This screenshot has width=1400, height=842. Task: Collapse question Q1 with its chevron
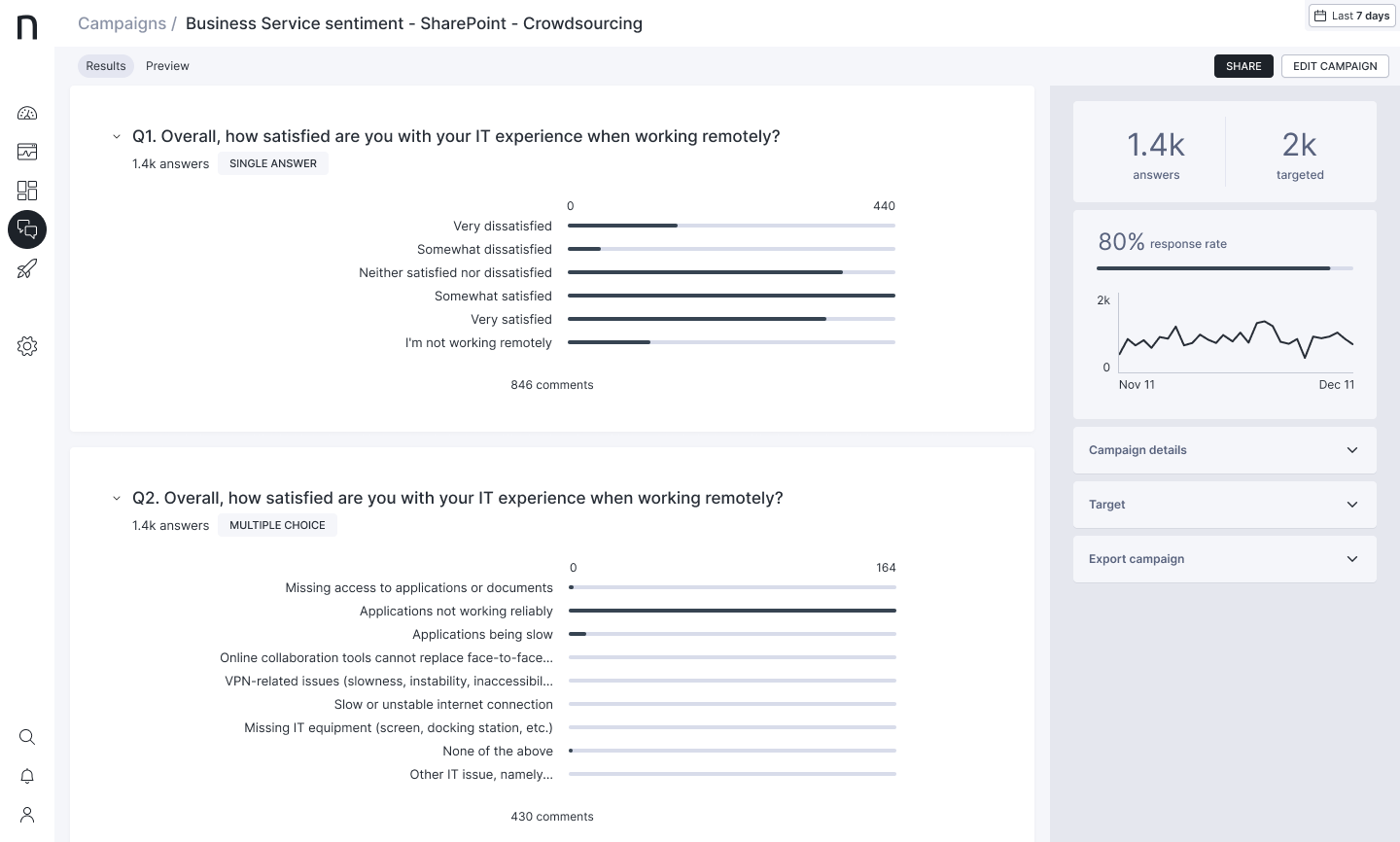coord(117,137)
